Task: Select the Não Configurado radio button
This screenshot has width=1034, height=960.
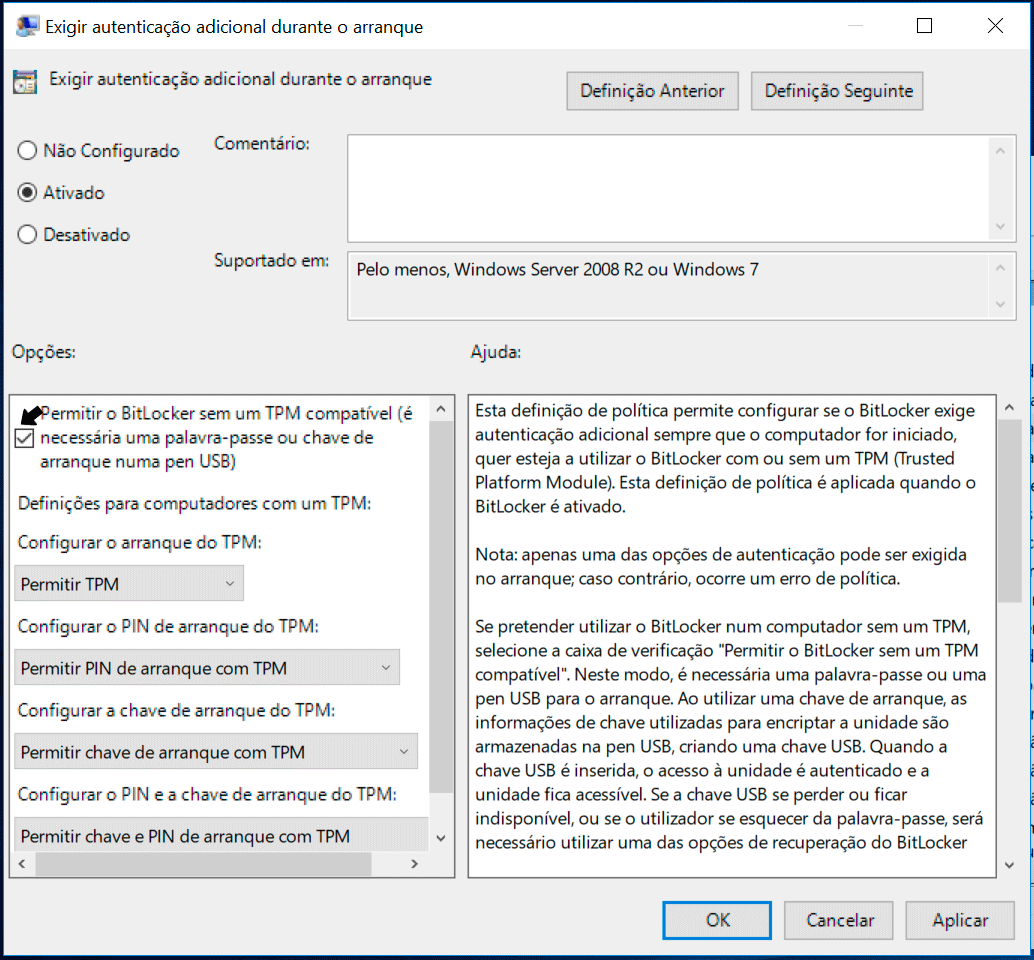Action: click(x=27, y=151)
